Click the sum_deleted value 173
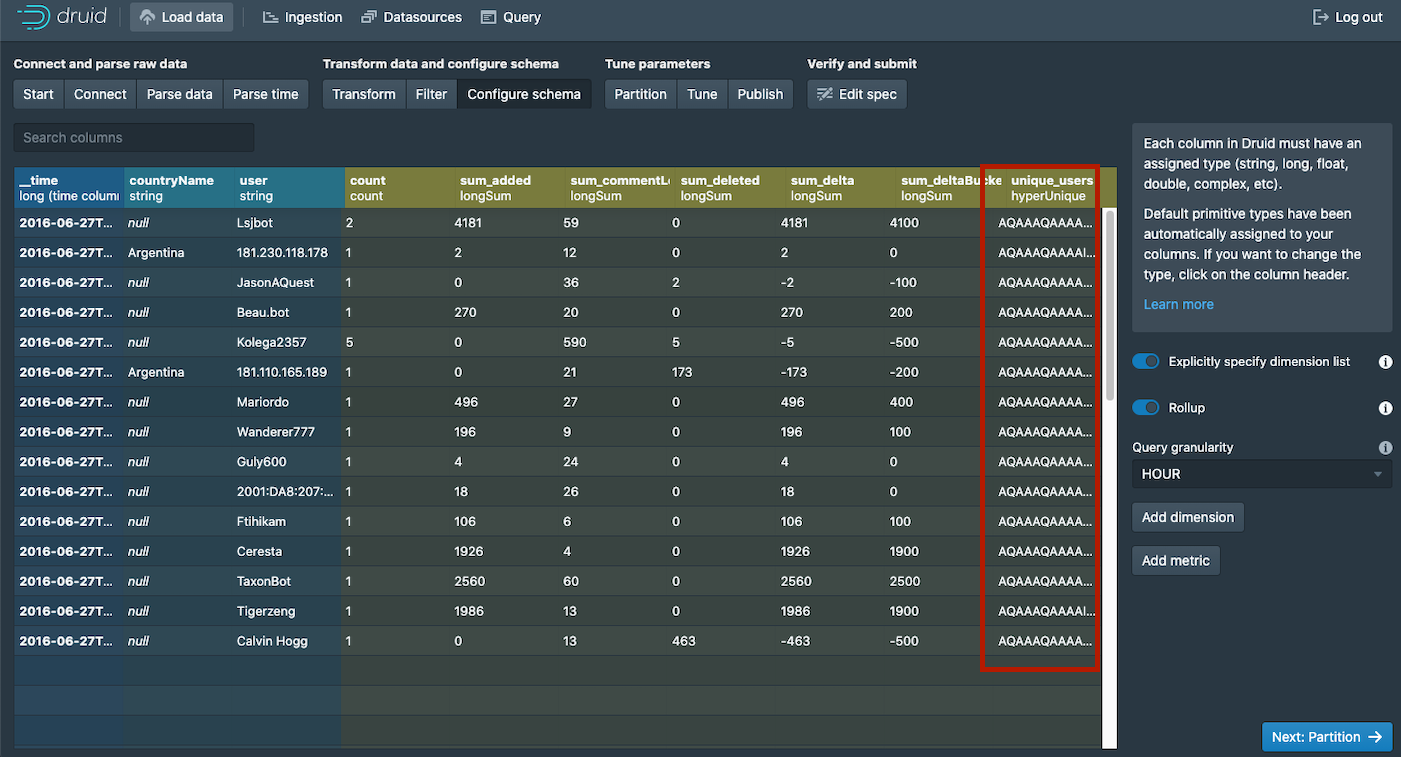Viewport: 1401px width, 757px height. coord(683,372)
